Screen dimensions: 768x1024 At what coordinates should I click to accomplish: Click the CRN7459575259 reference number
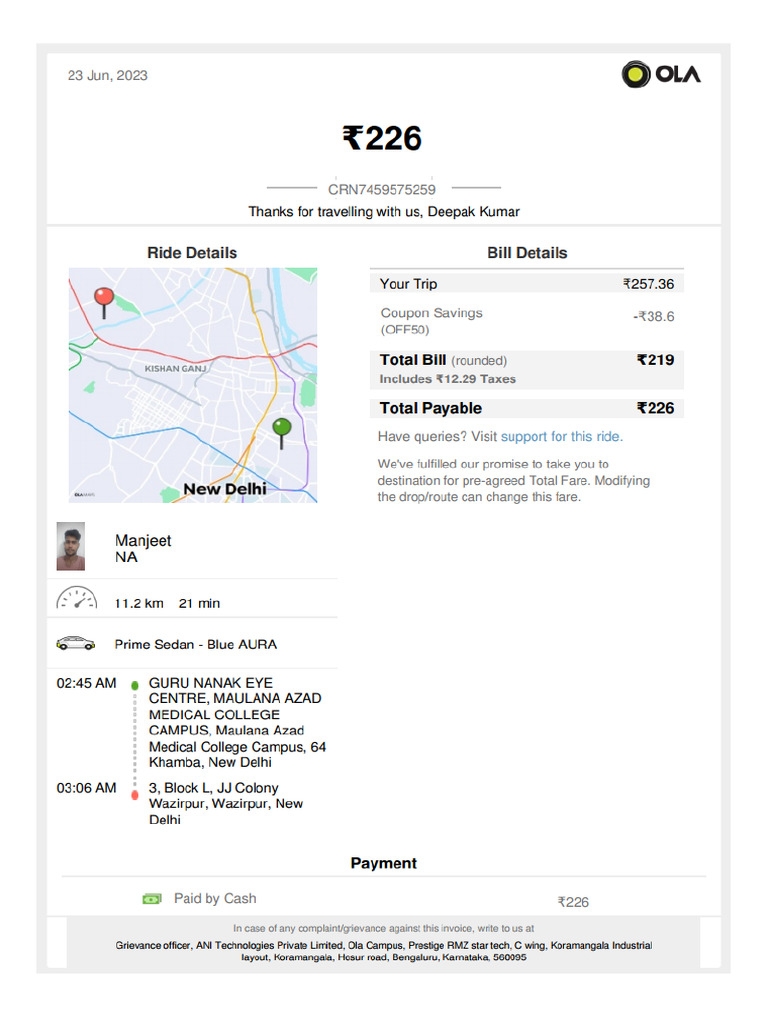pyautogui.click(x=382, y=189)
